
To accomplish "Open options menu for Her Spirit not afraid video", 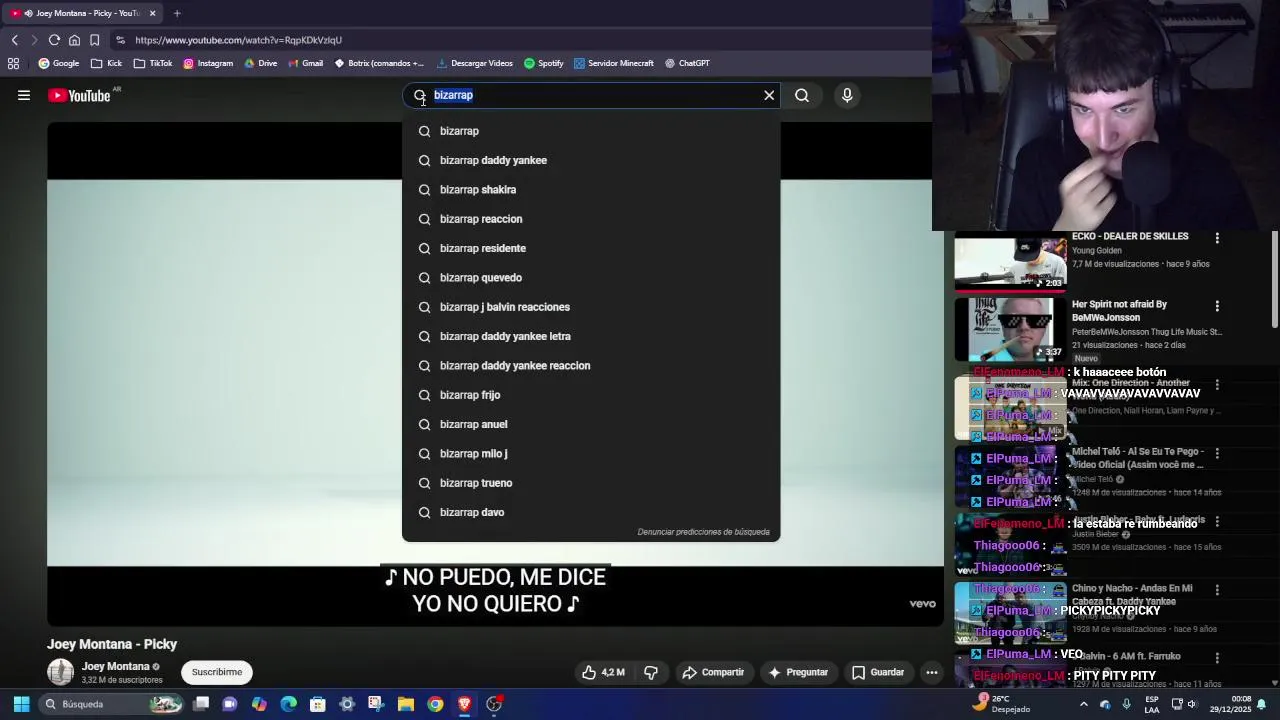I will click(x=1217, y=306).
